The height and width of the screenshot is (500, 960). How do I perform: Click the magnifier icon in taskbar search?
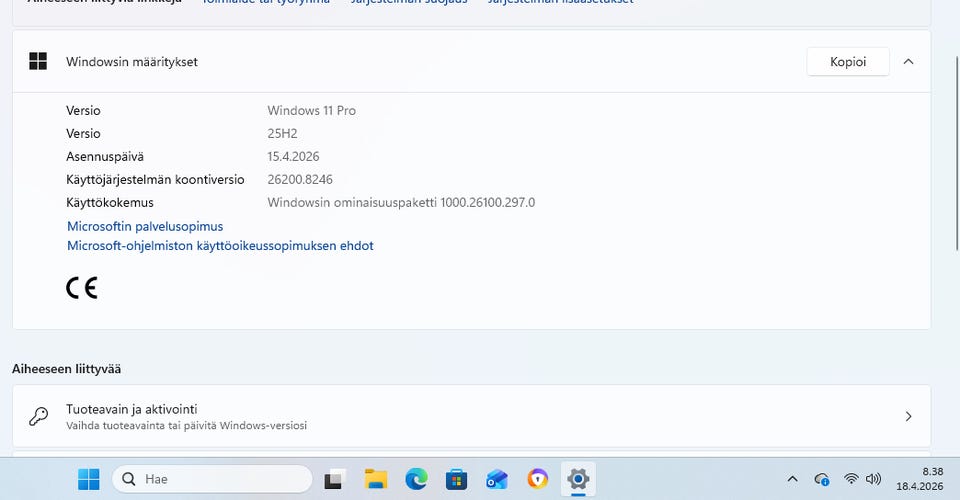pos(129,479)
